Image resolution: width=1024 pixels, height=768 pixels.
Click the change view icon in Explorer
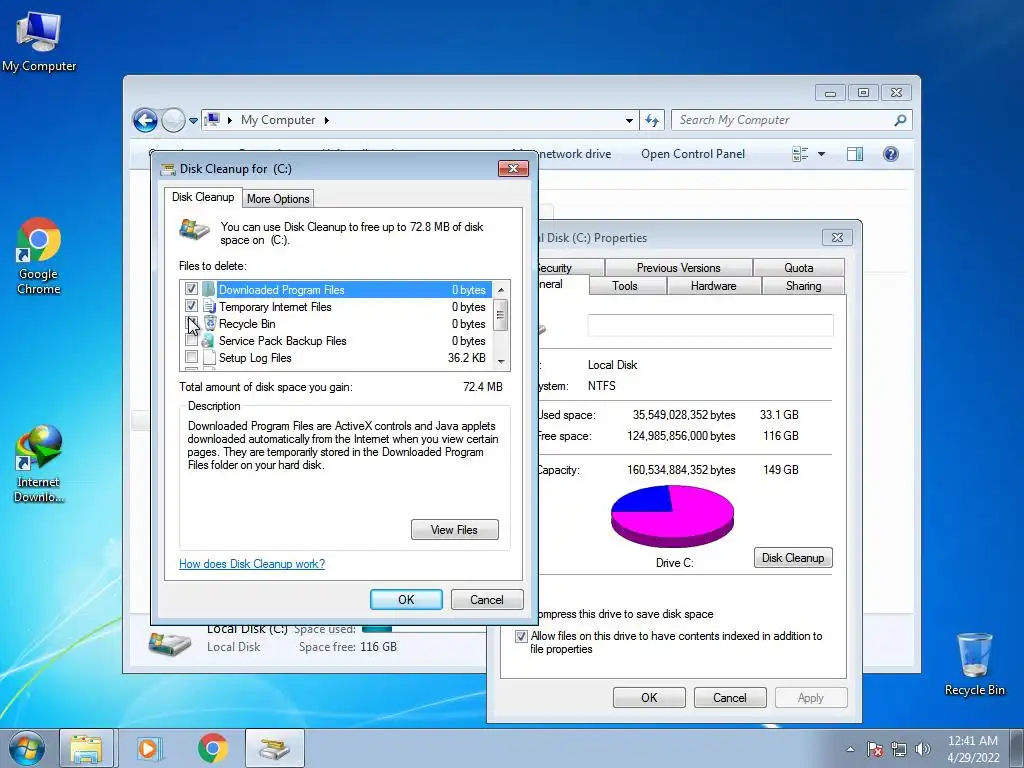pos(800,154)
